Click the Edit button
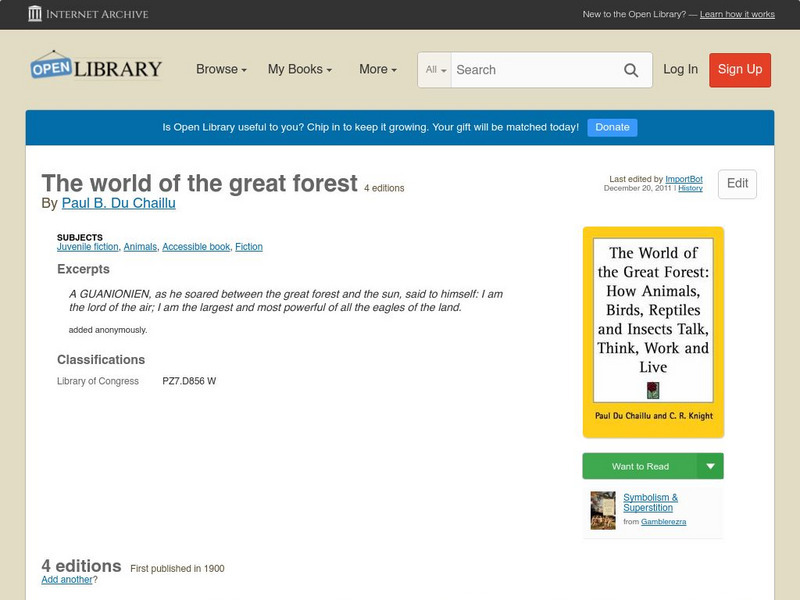This screenshot has width=800, height=600. coord(737,184)
